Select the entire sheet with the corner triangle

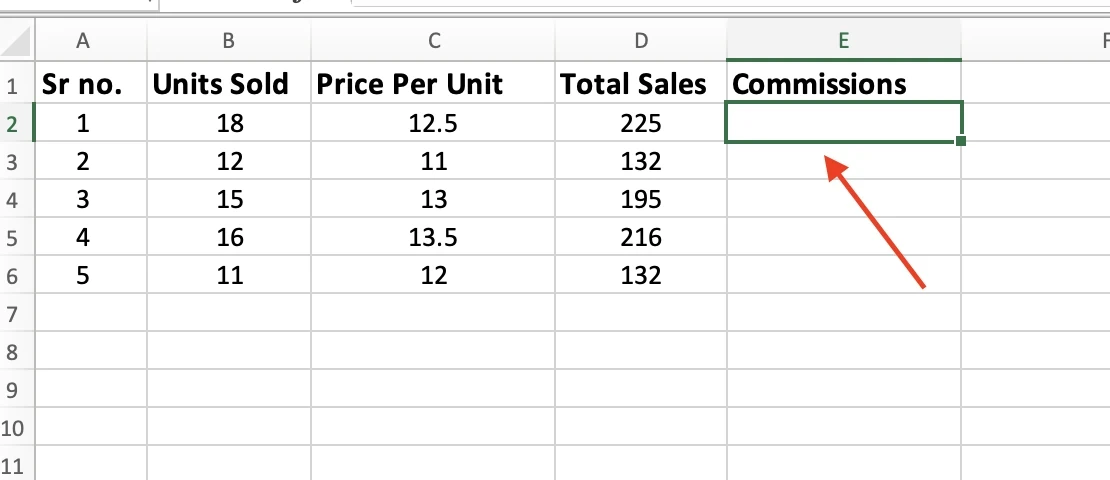(17, 41)
